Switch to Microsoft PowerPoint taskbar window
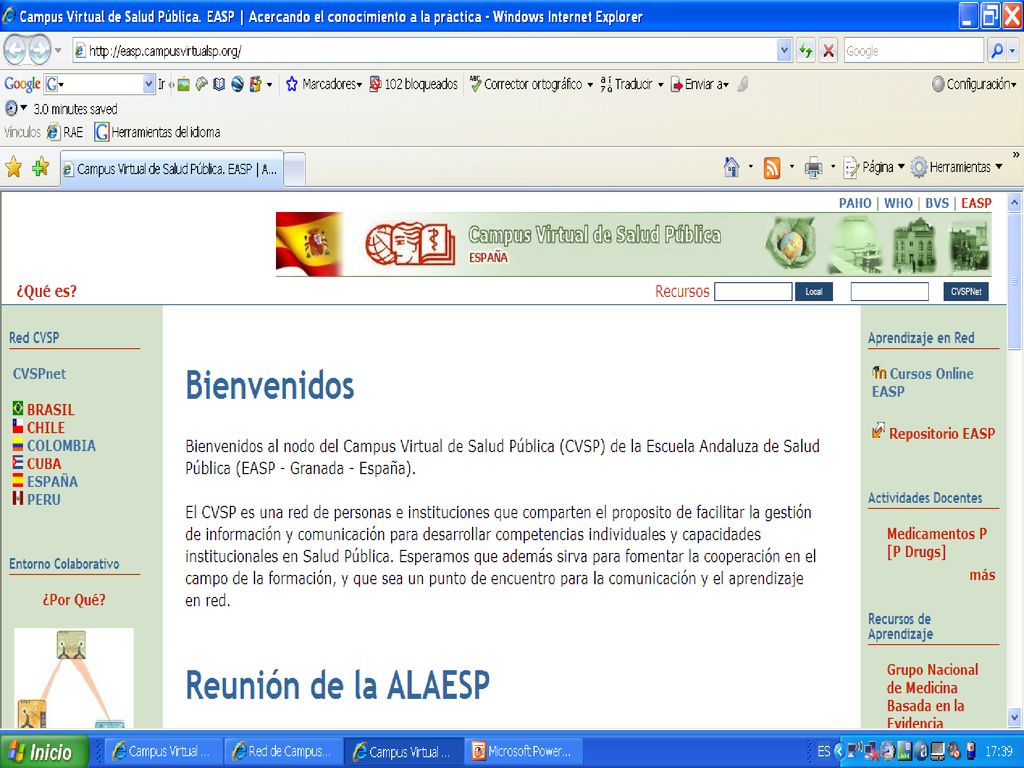Image resolution: width=1024 pixels, height=768 pixels. pos(524,752)
